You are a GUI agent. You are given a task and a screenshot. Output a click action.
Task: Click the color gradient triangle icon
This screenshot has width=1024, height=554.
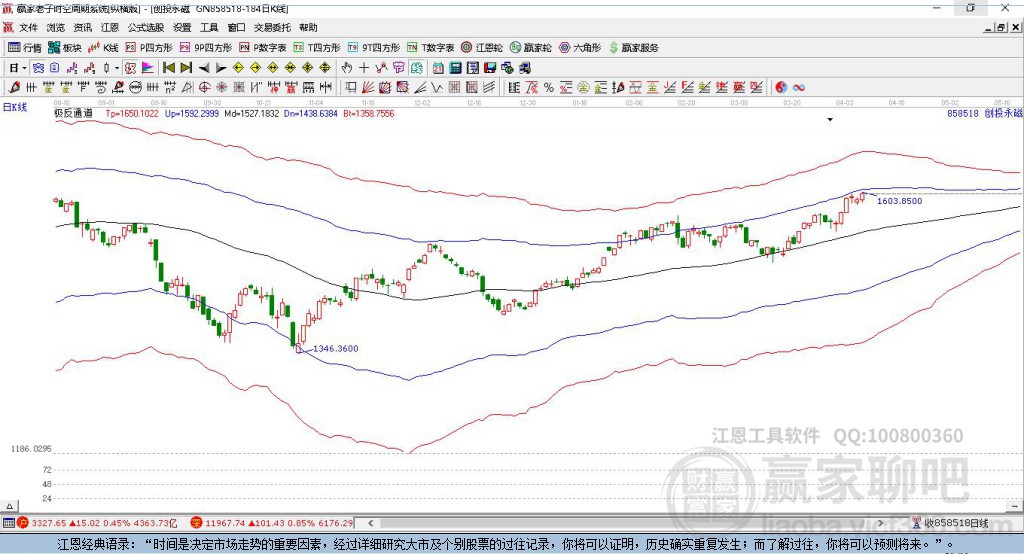(148, 68)
